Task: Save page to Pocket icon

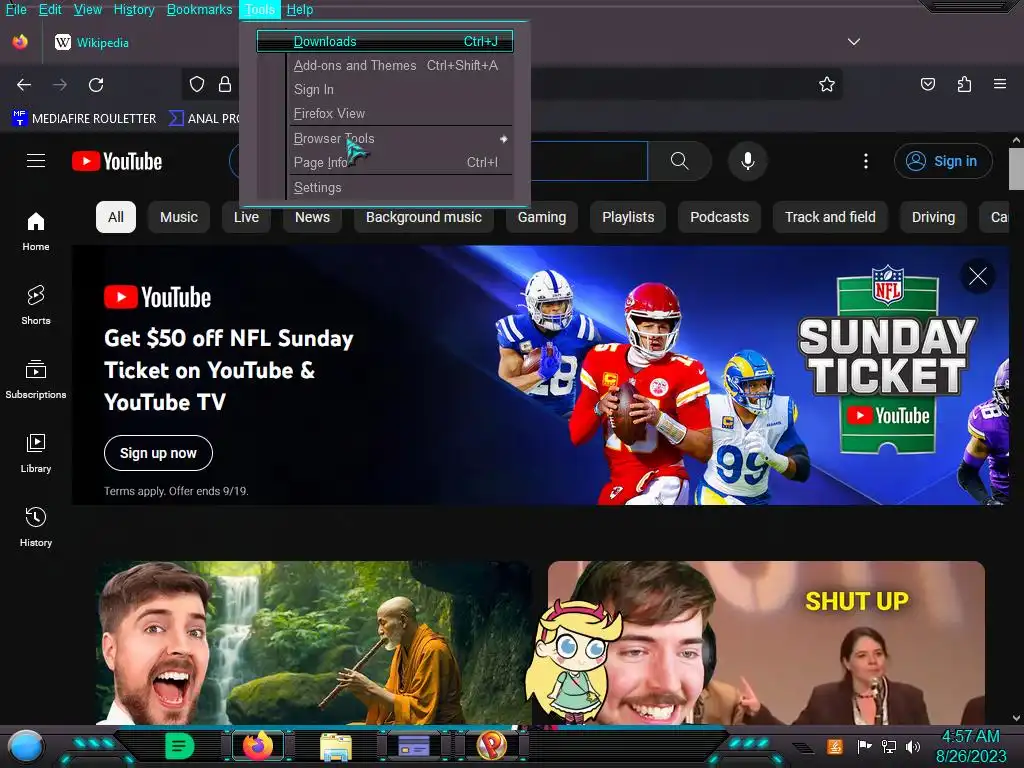Action: (x=927, y=84)
